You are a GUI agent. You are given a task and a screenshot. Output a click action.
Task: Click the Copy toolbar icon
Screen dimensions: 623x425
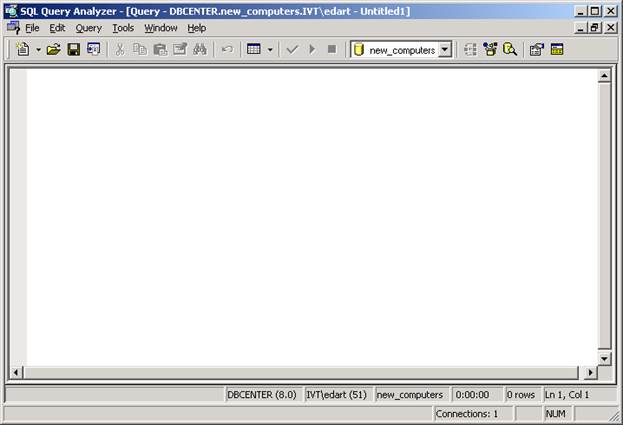(140, 49)
